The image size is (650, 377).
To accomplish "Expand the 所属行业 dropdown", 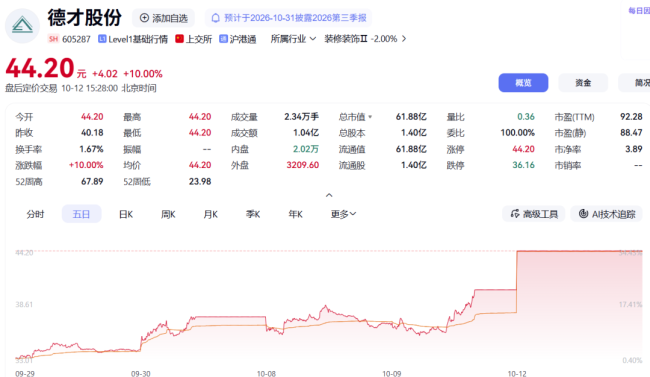I will 293,39.
